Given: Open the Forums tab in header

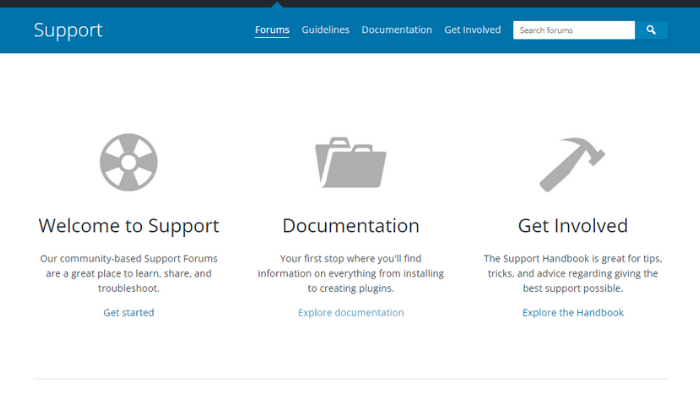Looking at the screenshot, I should pyautogui.click(x=272, y=30).
